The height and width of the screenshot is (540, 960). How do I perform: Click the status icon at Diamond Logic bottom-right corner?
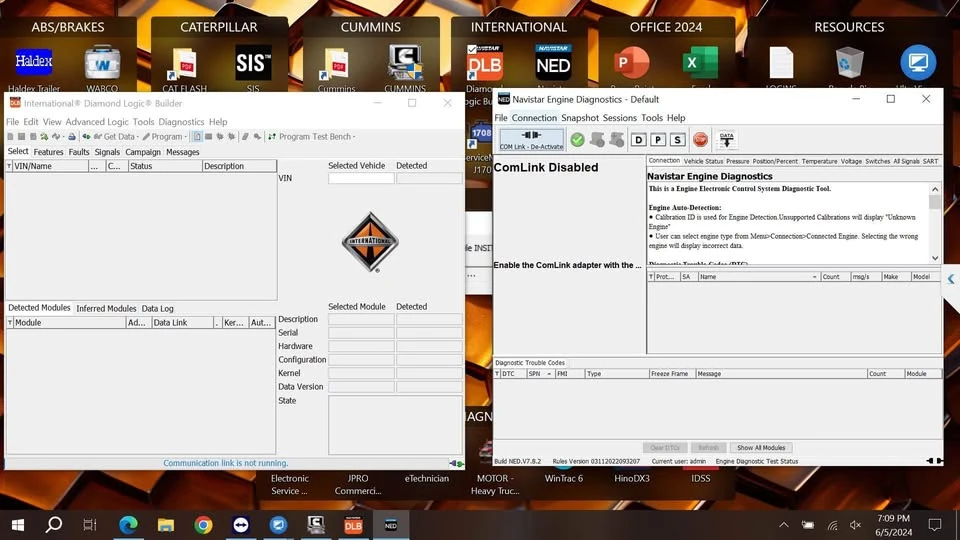(x=456, y=463)
